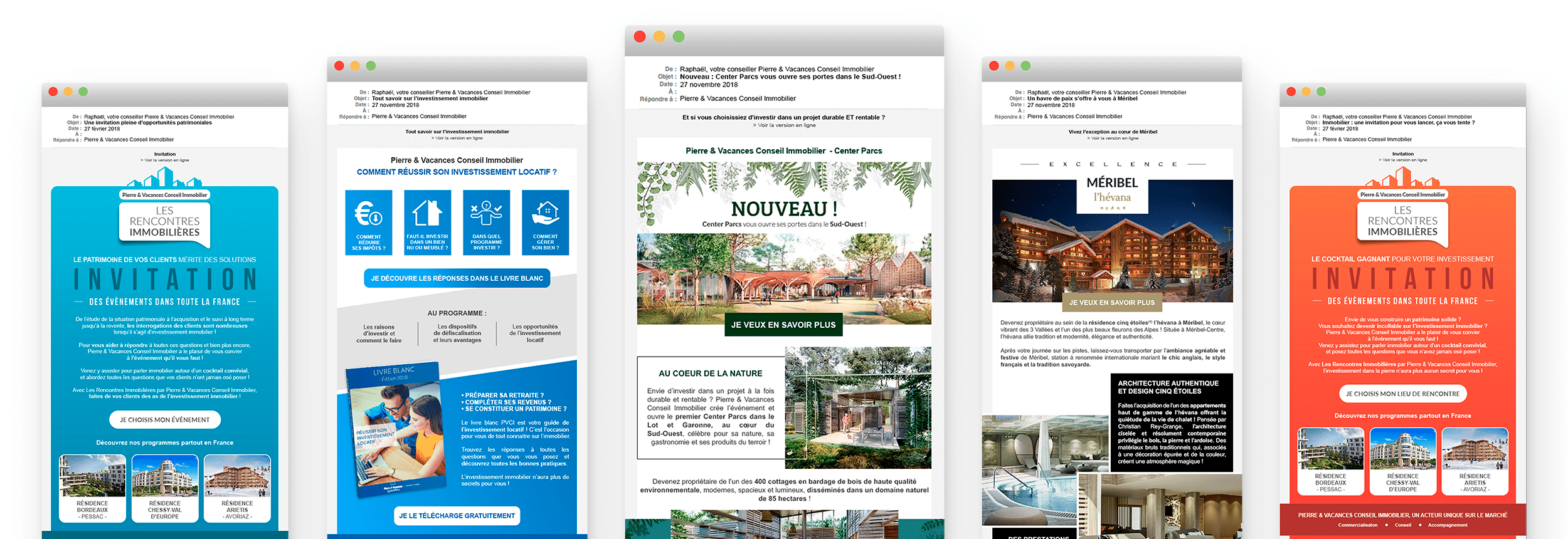Click the forest cottage photo beside 'Au coeur de la nature'
The width and height of the screenshot is (1568, 539).
pyautogui.click(x=858, y=408)
